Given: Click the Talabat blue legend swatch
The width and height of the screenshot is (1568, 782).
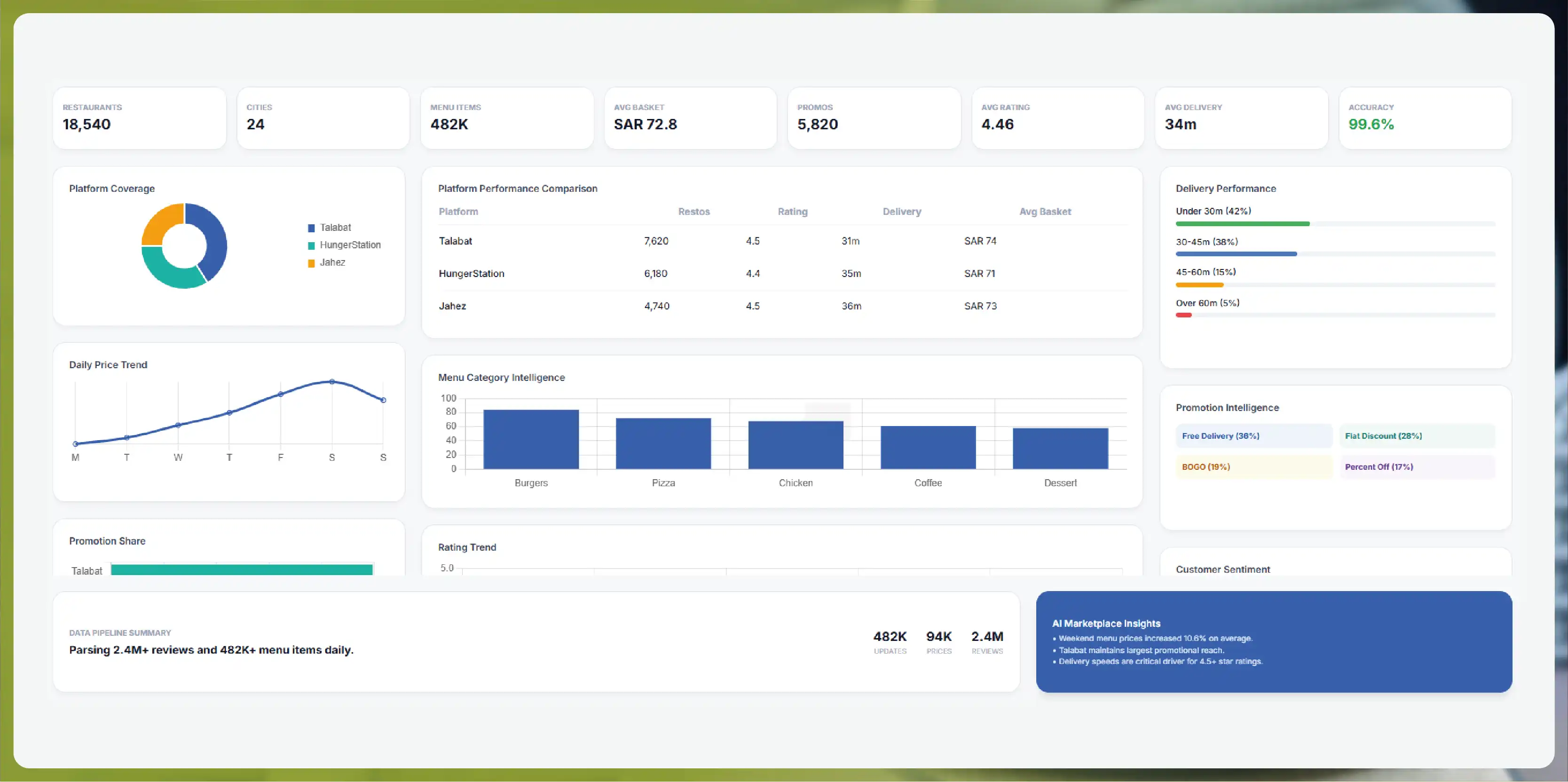Looking at the screenshot, I should coord(311,228).
